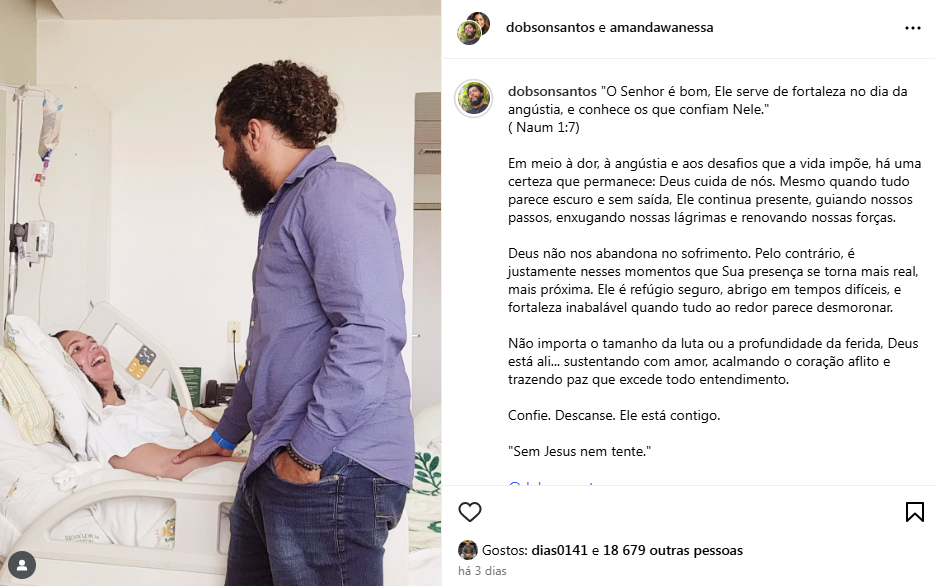Open dobsonsantos front avatar in post header
Viewport: 935px width, 586px height.
(469, 33)
